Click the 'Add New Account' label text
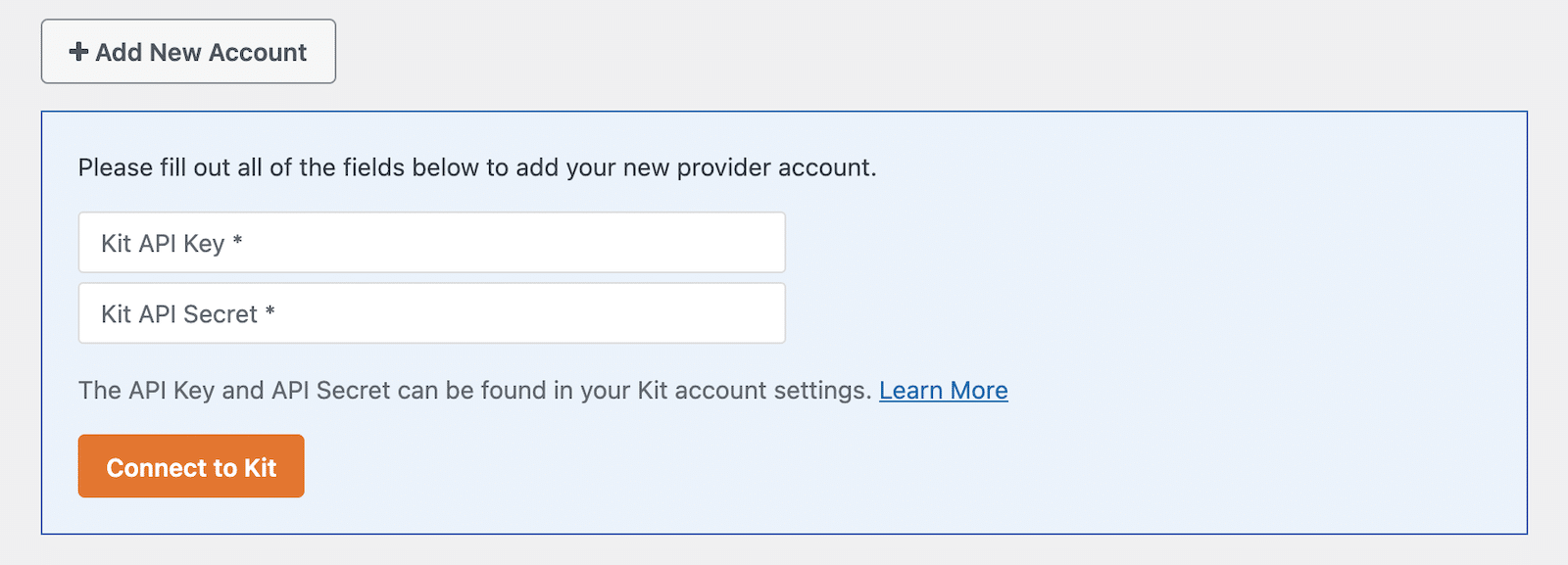The image size is (1568, 565). (x=201, y=53)
